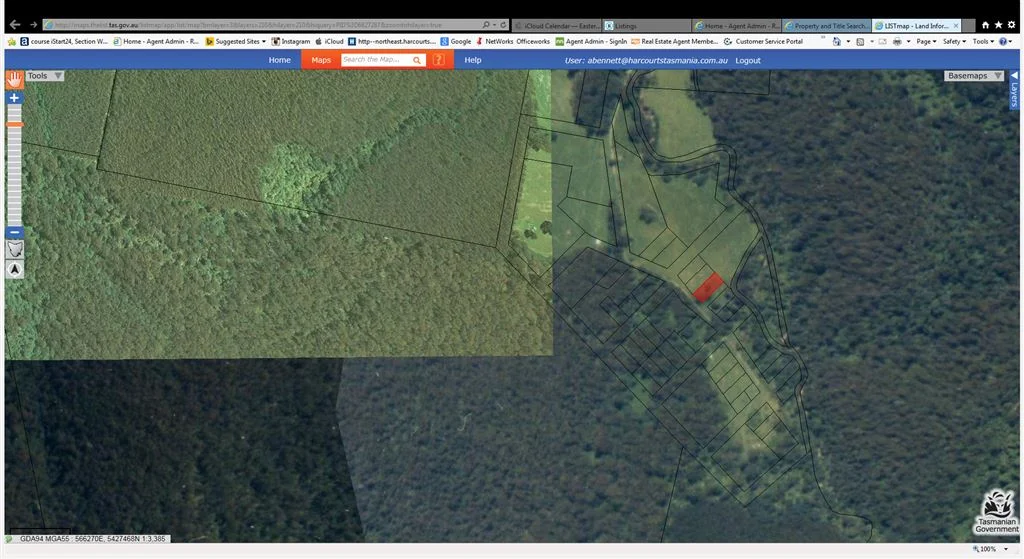Viewport: 1024px width, 559px height.
Task: Select the red highlighted land parcel
Action: point(708,287)
